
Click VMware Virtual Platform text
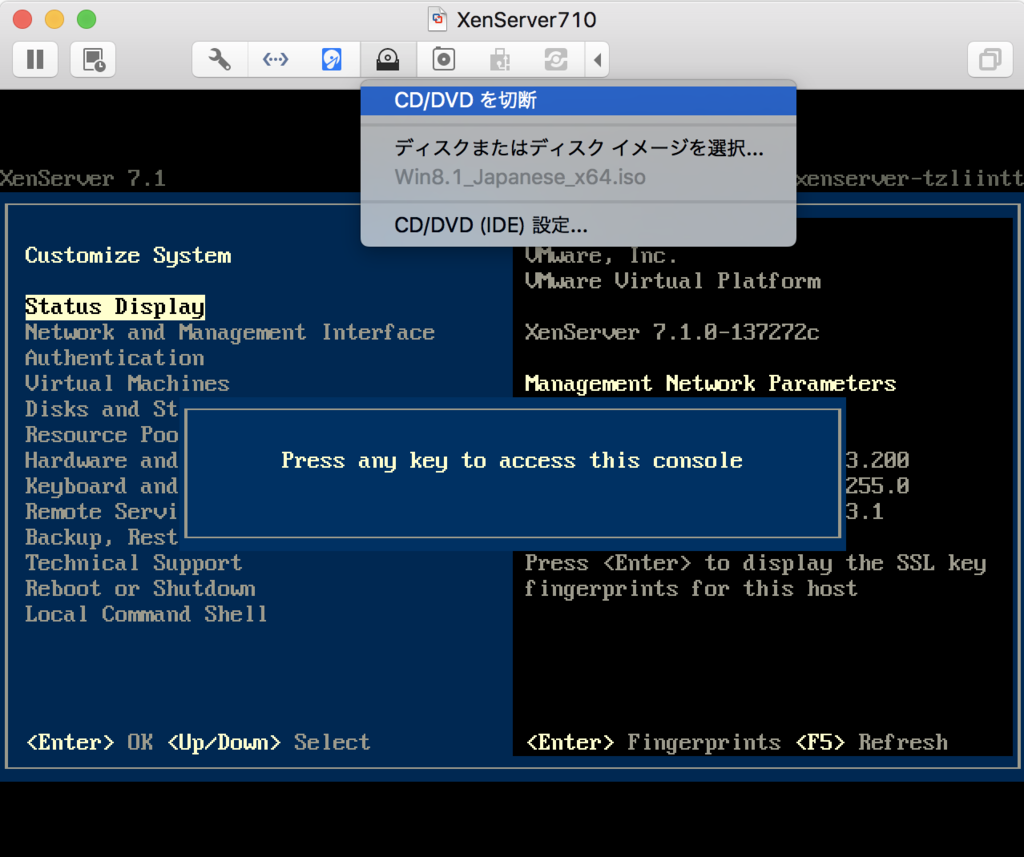(x=673, y=281)
